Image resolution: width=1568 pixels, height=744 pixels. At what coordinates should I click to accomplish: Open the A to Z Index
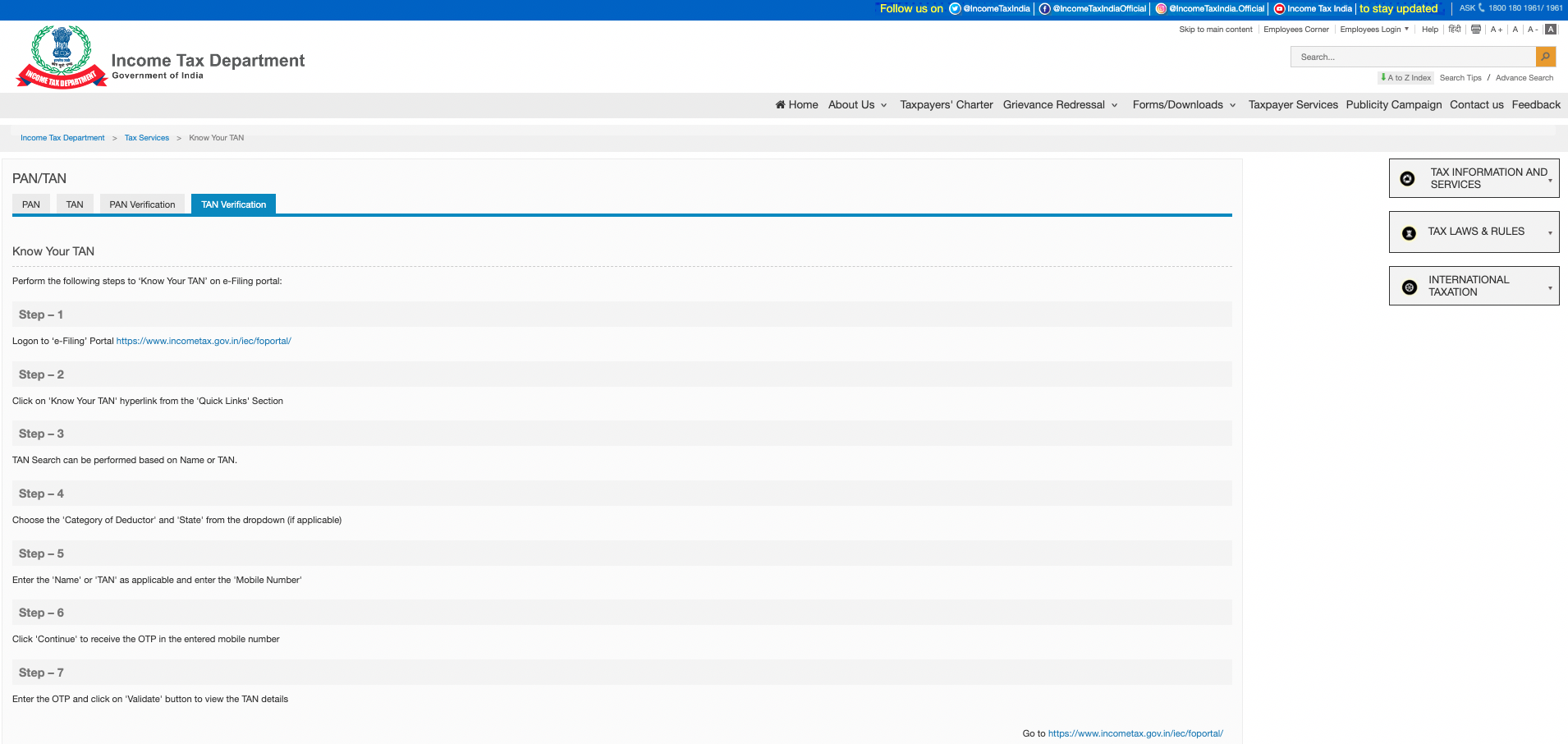tap(1406, 78)
